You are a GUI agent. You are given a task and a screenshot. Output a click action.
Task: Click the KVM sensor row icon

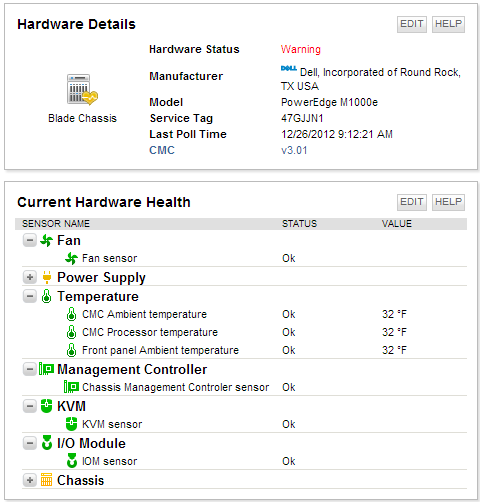[71, 424]
